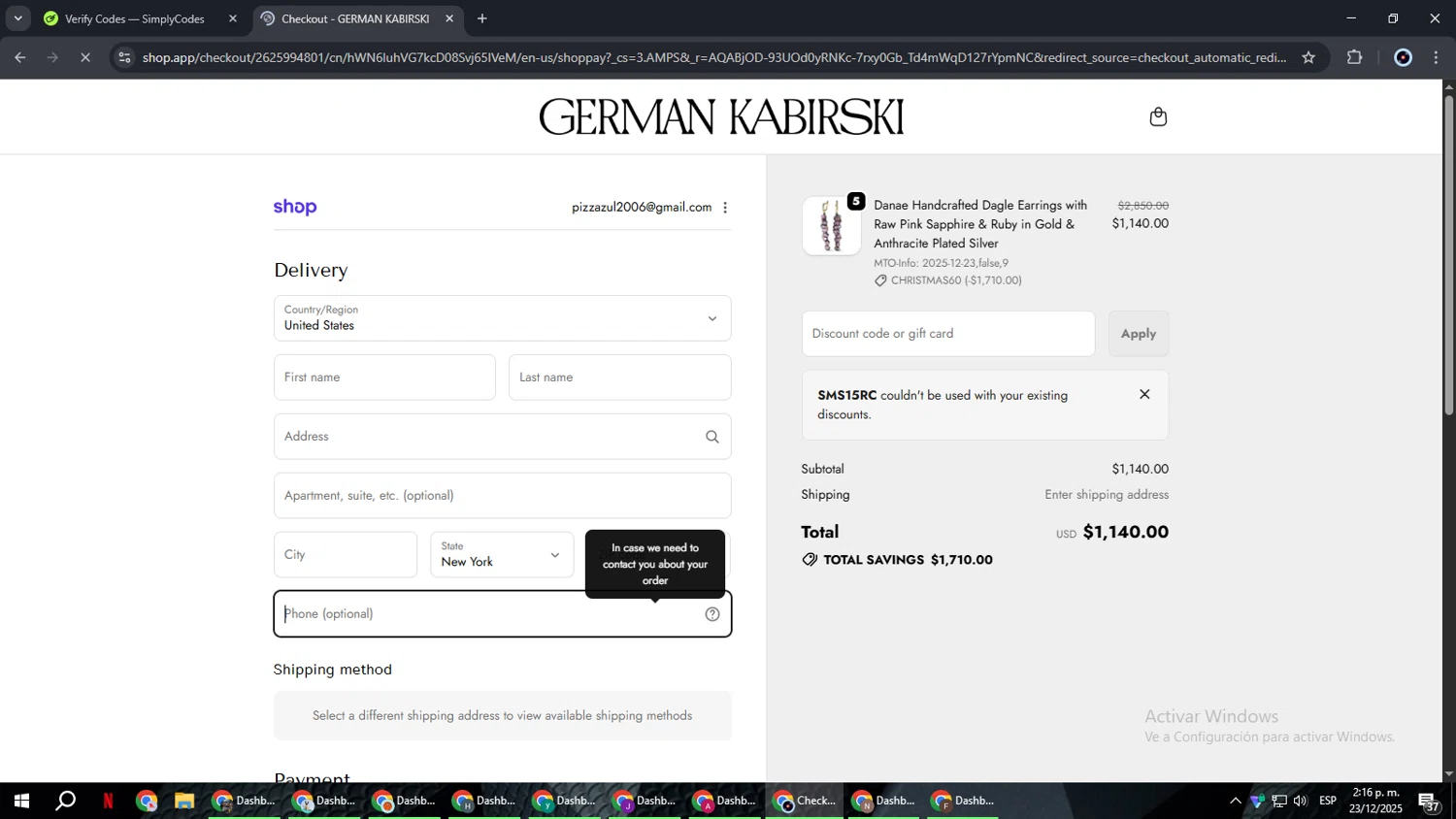The width and height of the screenshot is (1456, 819).
Task: Click the pizzazul2006@gmail.com account email
Action: click(x=642, y=207)
